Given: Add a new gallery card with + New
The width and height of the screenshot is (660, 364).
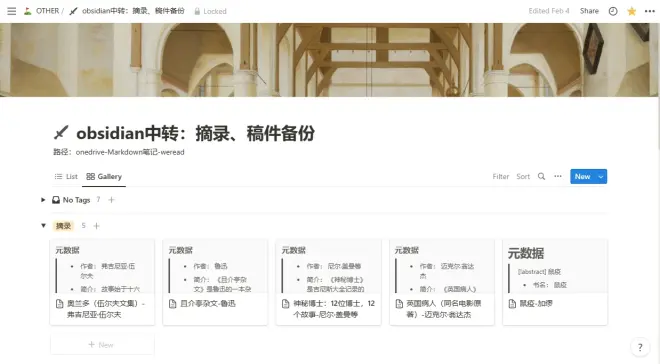Looking at the screenshot, I should 102,345.
